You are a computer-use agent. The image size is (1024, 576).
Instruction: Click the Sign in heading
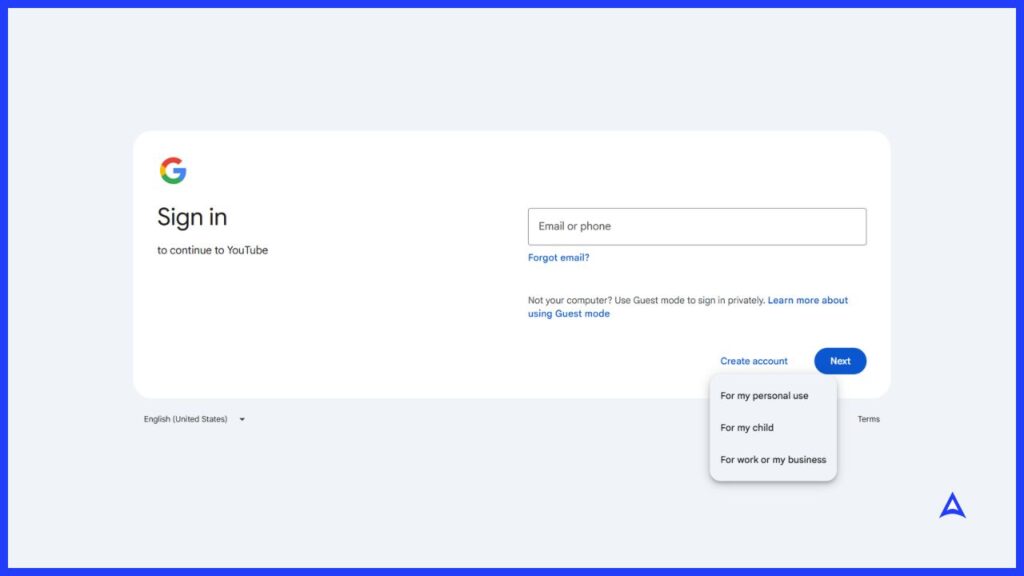(x=192, y=217)
